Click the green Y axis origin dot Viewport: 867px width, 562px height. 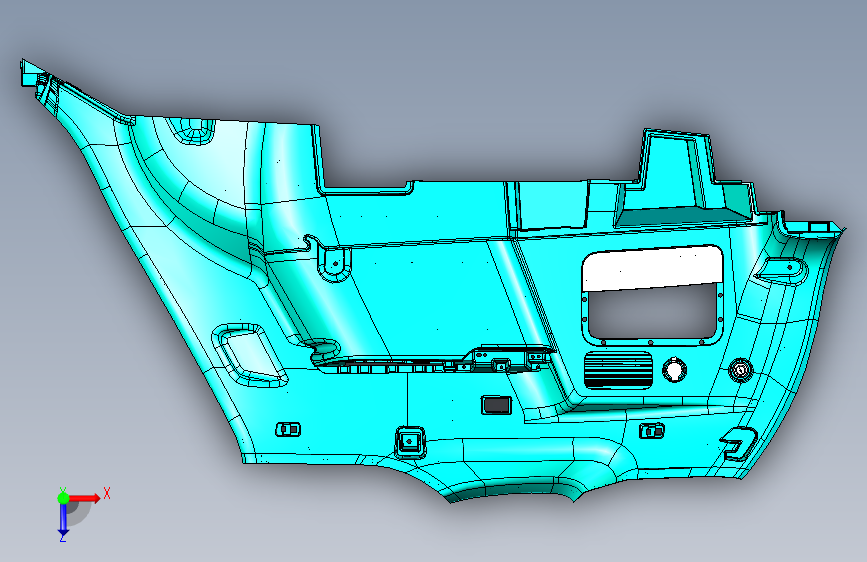tap(63, 498)
